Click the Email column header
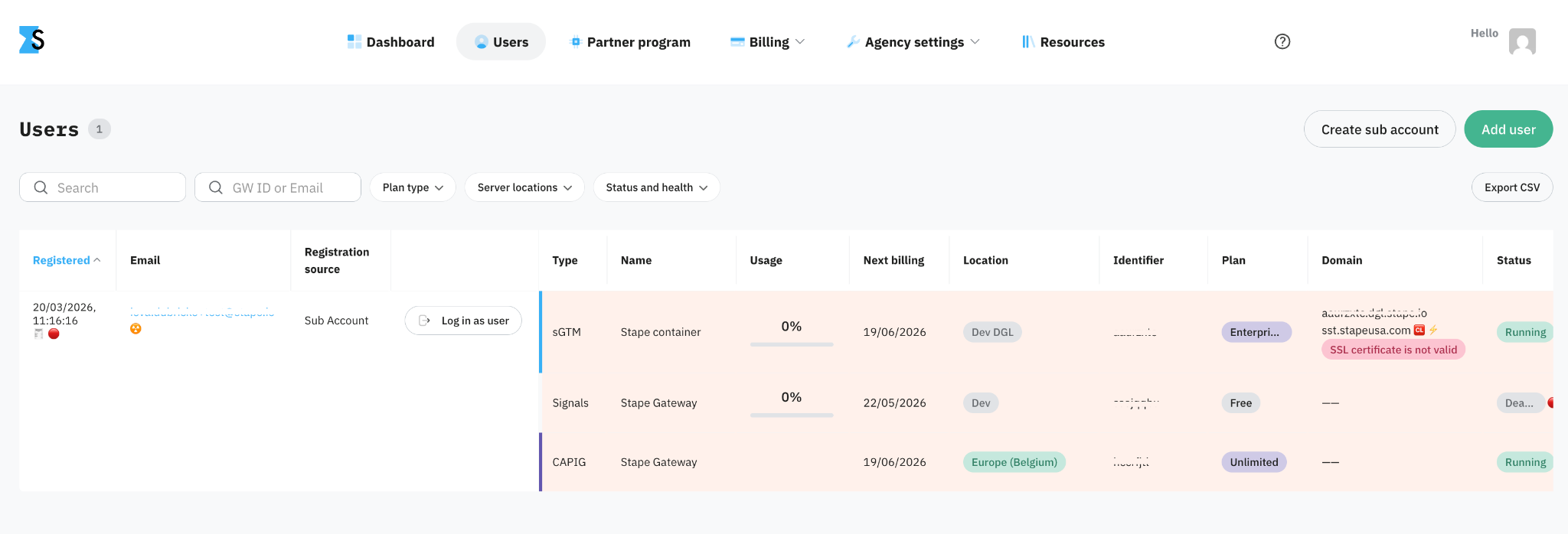 (x=145, y=260)
